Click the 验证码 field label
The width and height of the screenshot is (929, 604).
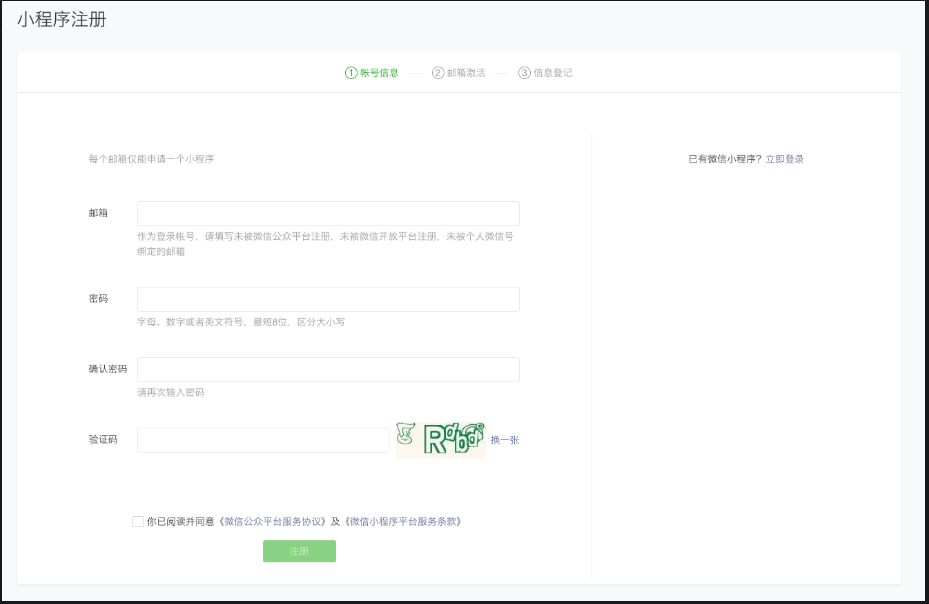click(x=103, y=439)
